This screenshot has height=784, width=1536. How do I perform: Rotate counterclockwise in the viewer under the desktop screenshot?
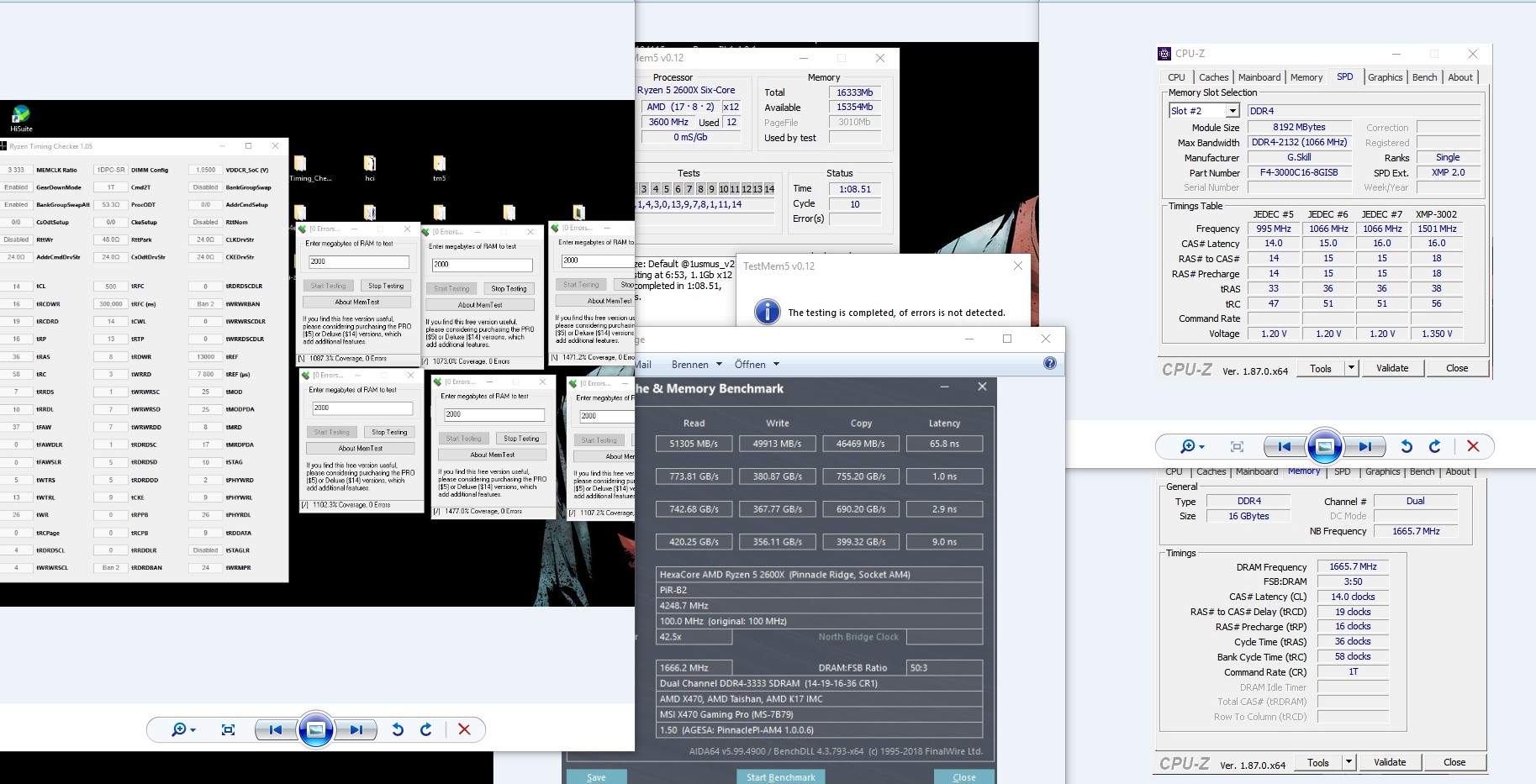(x=398, y=729)
